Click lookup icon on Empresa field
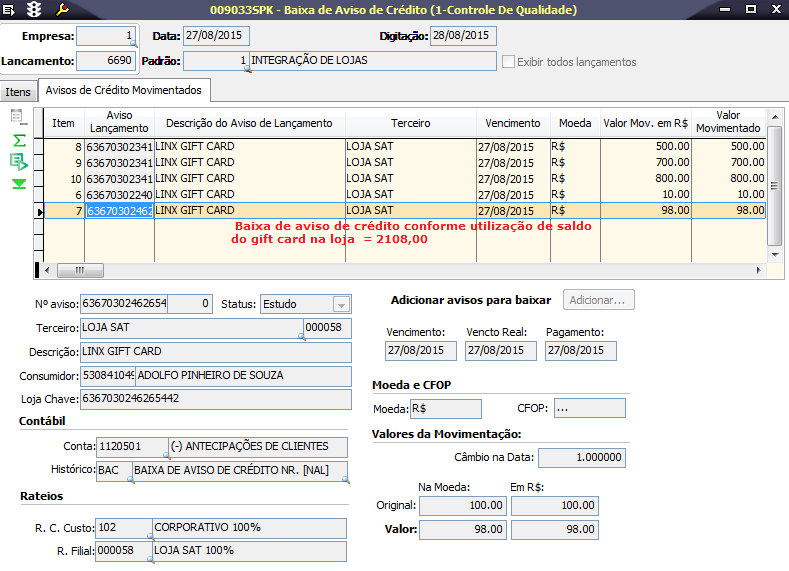The width and height of the screenshot is (789, 571). 134,45
